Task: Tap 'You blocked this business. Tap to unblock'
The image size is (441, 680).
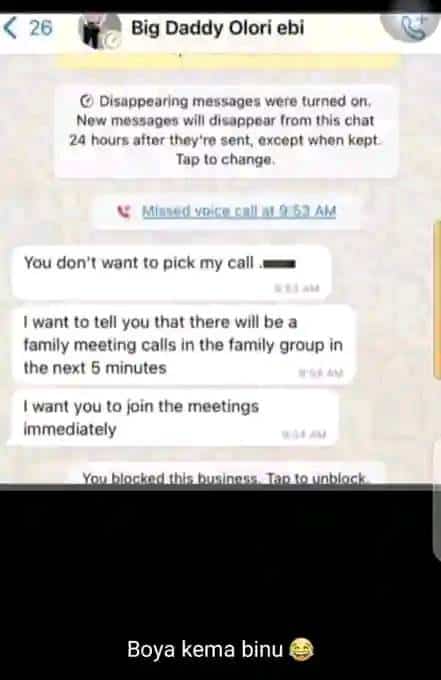Action: coord(225,478)
